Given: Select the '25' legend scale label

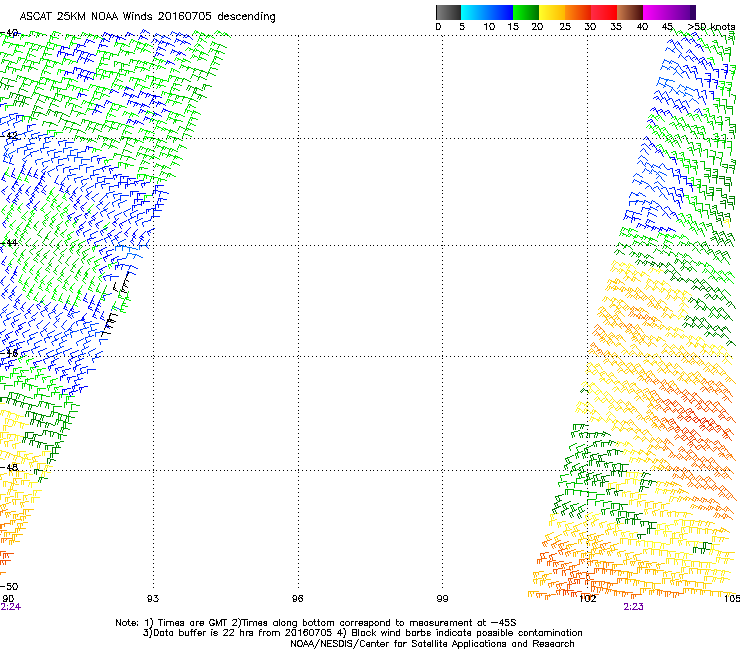Looking at the screenshot, I should (x=565, y=27).
